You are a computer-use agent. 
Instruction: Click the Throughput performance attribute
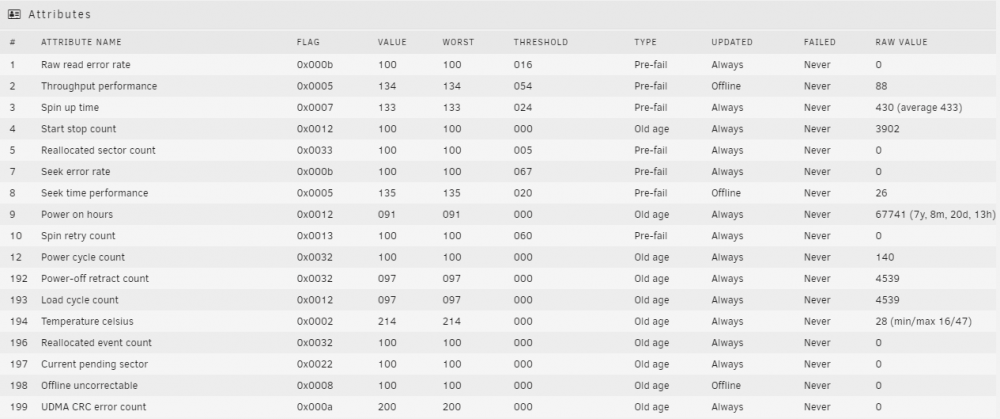(x=99, y=86)
